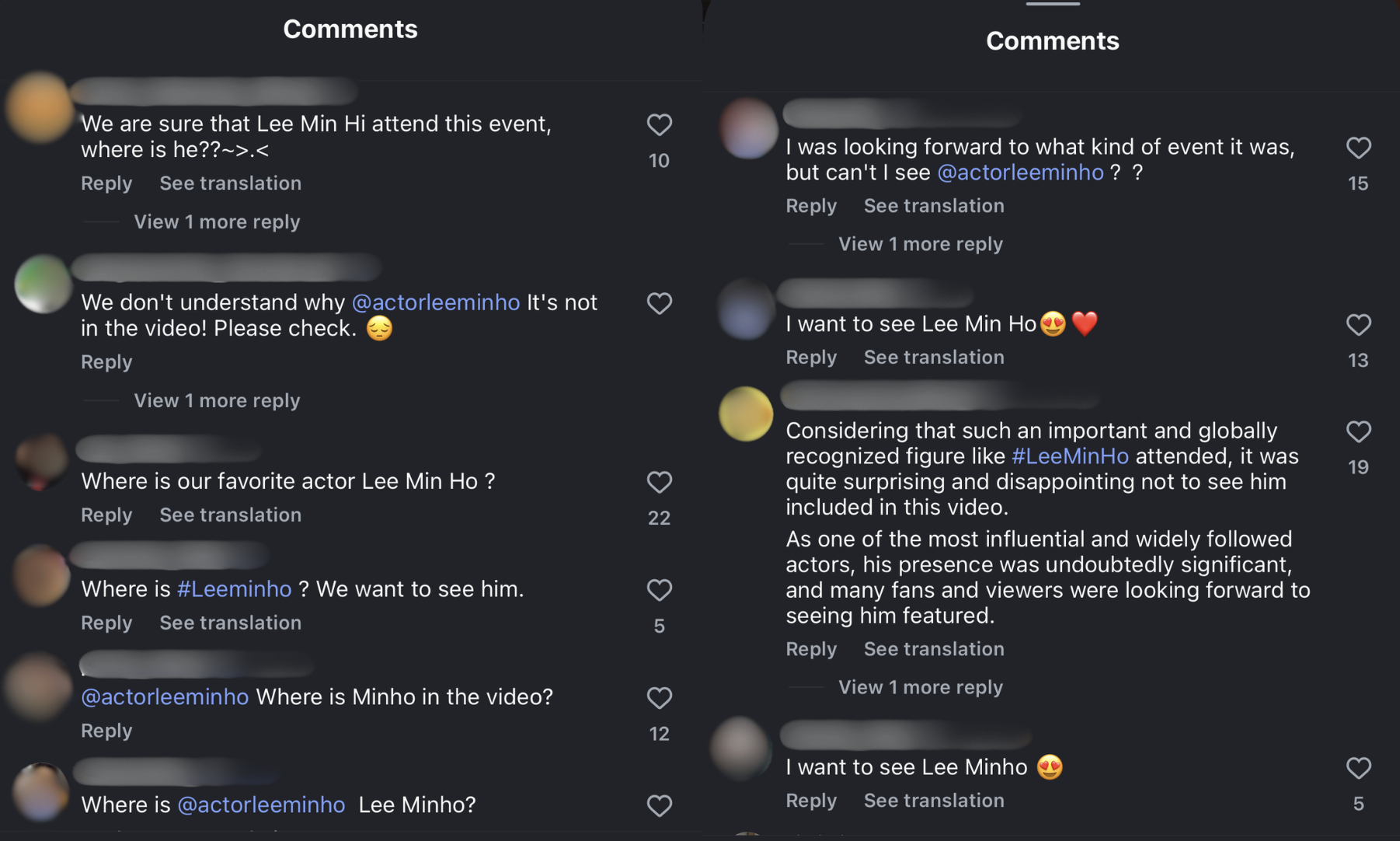Expand replies under 'Lee Min Hi attend' comment

pos(217,222)
